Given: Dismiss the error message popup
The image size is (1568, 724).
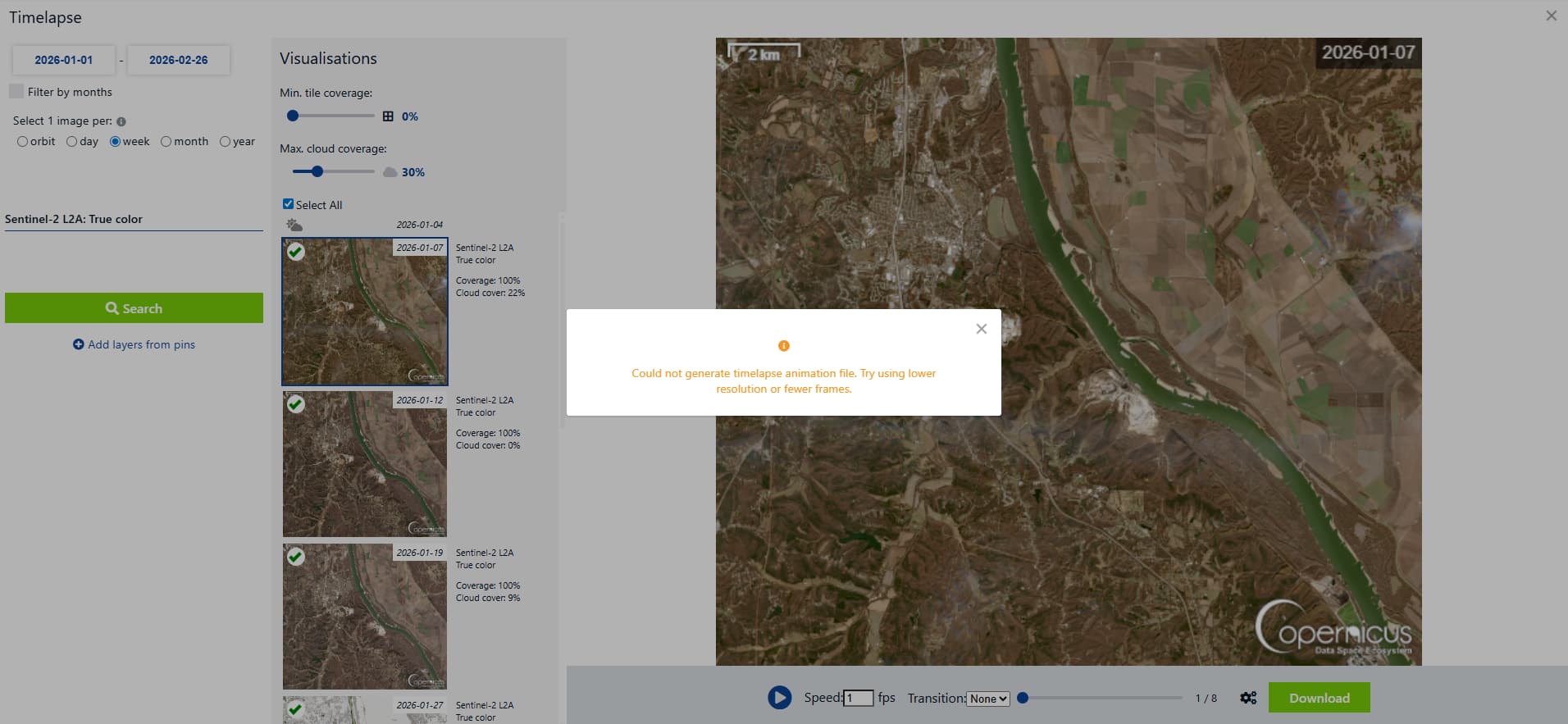Looking at the screenshot, I should coord(981,329).
